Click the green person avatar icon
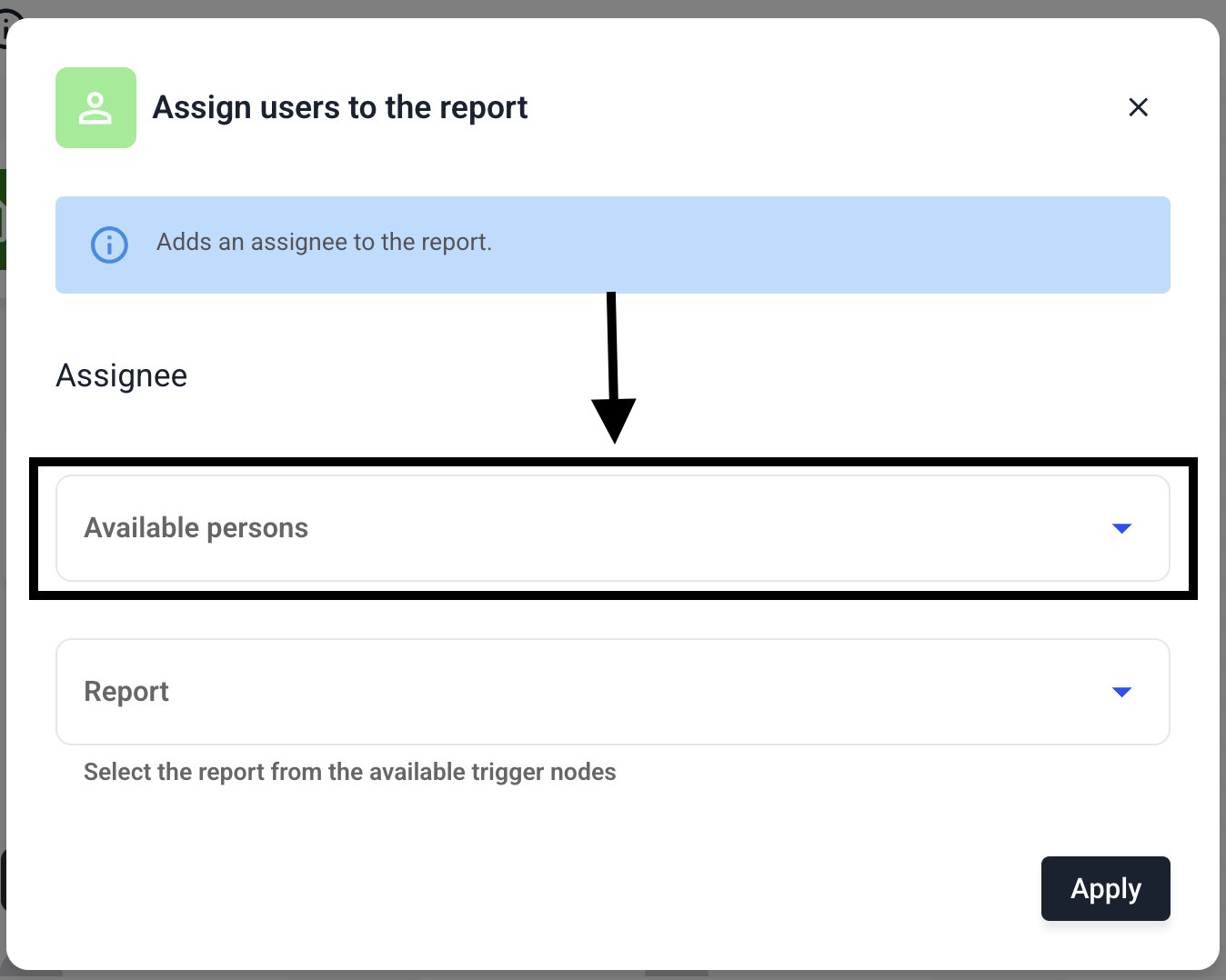This screenshot has width=1226, height=980. (95, 107)
